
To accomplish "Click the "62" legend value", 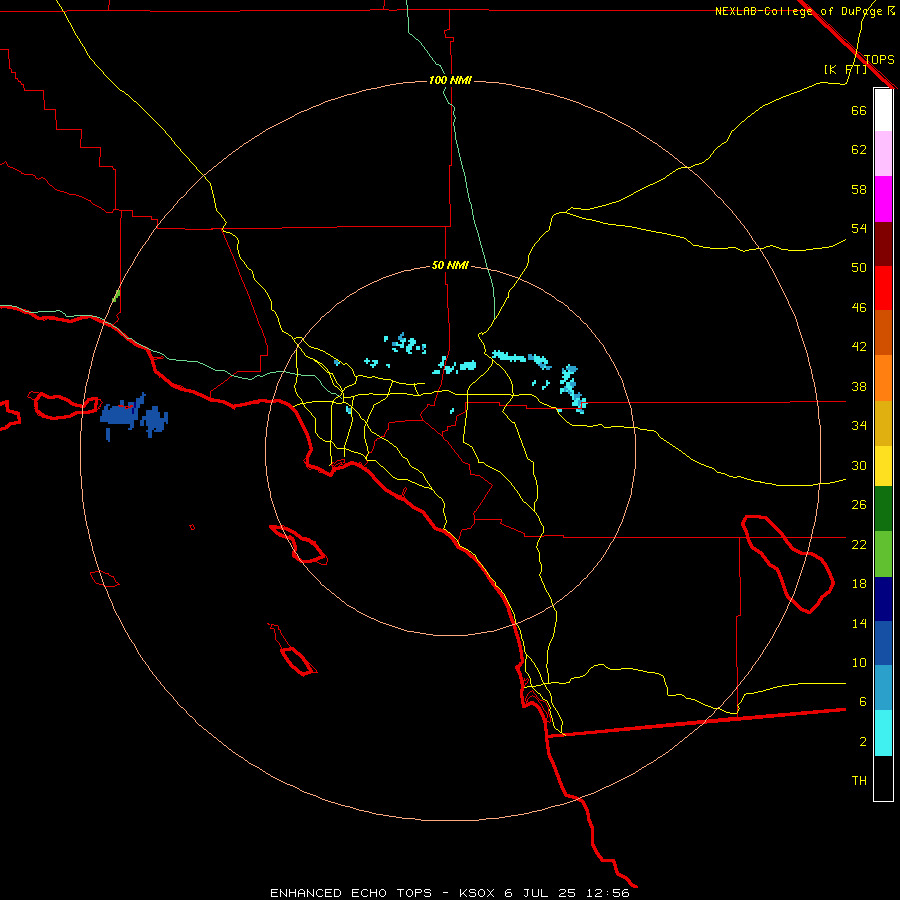I will point(859,150).
